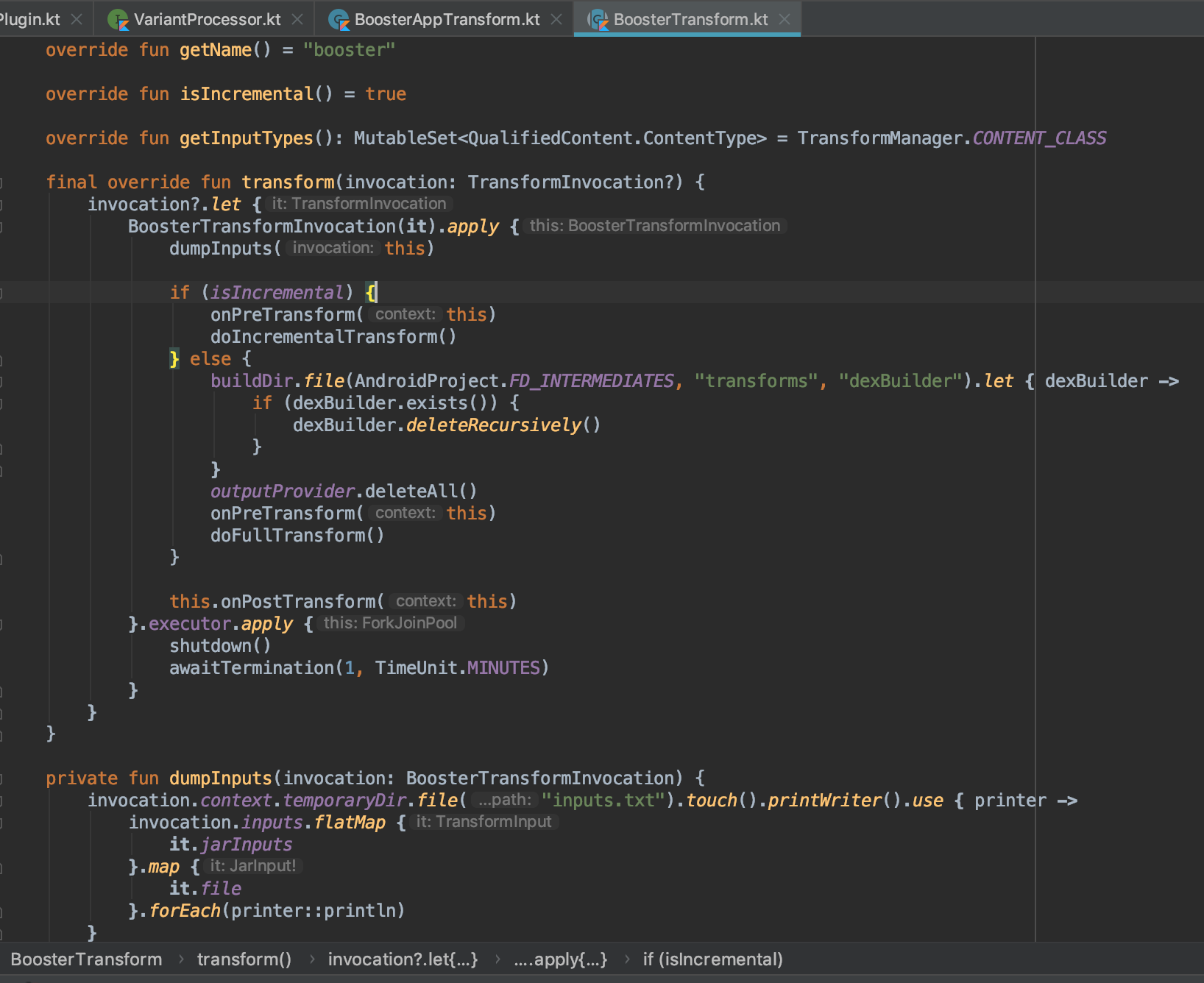
Task: Place cursor on deleteRecursively call
Action: 494,425
